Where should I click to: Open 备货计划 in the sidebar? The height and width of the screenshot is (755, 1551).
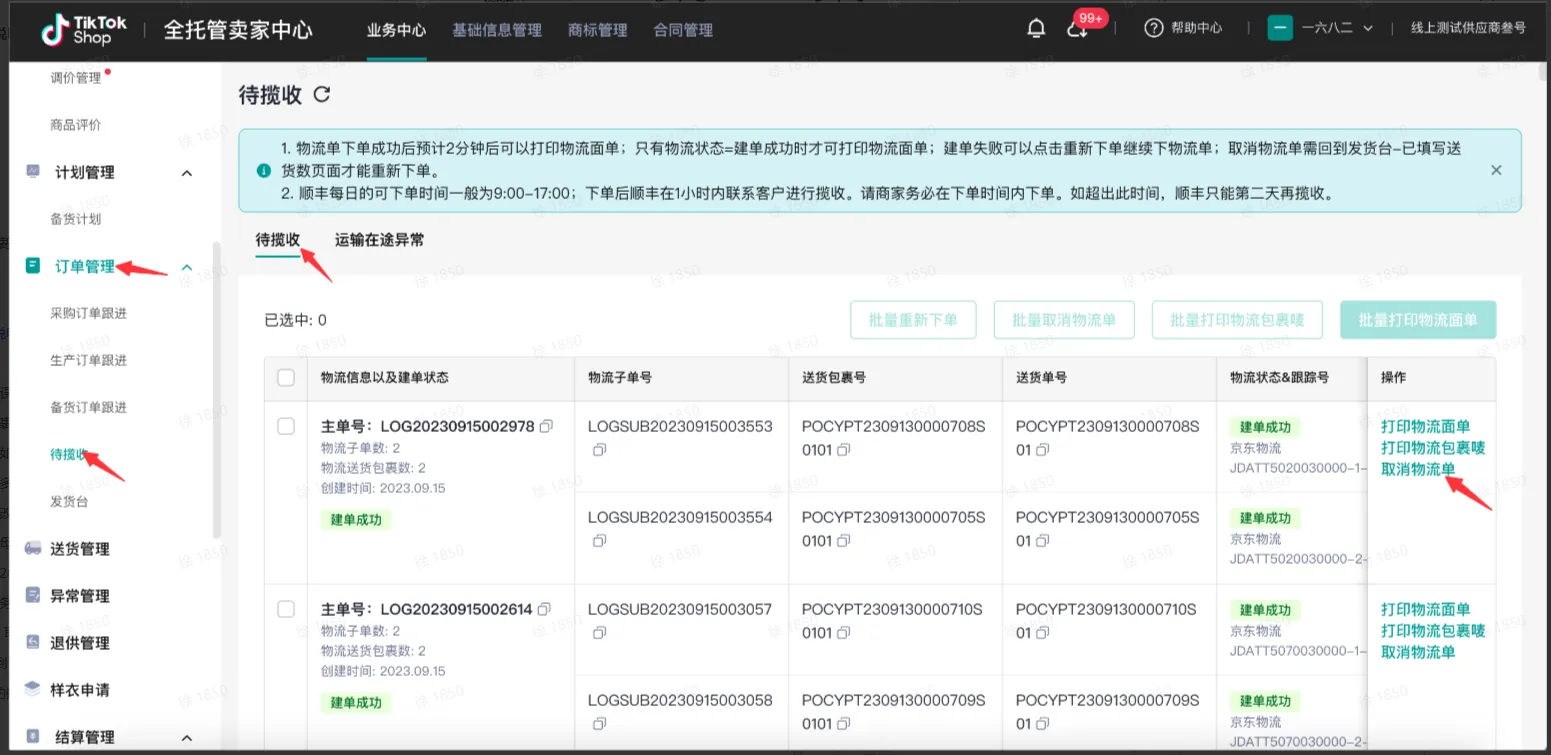pyautogui.click(x=75, y=219)
